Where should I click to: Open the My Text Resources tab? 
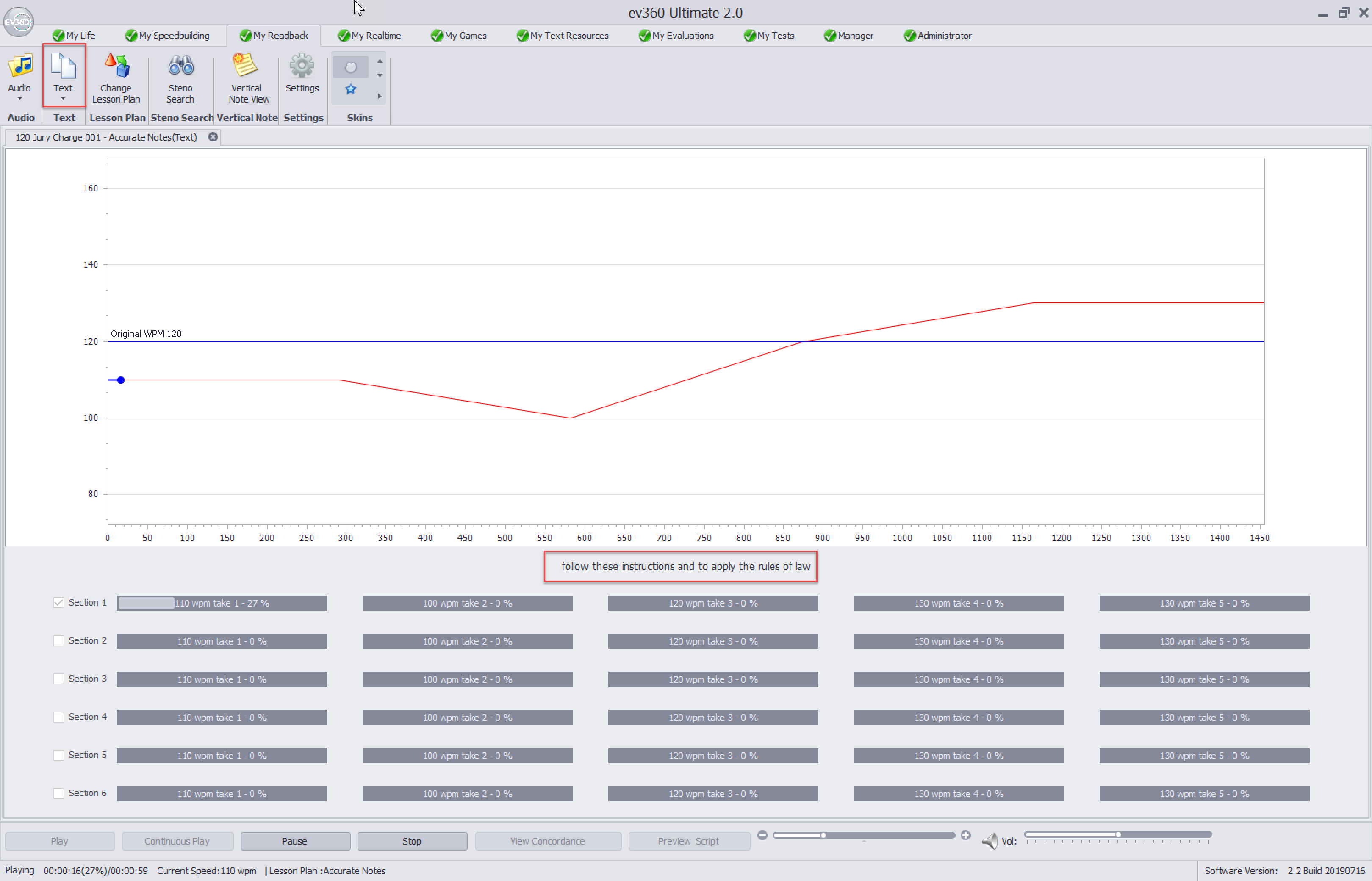click(x=563, y=36)
